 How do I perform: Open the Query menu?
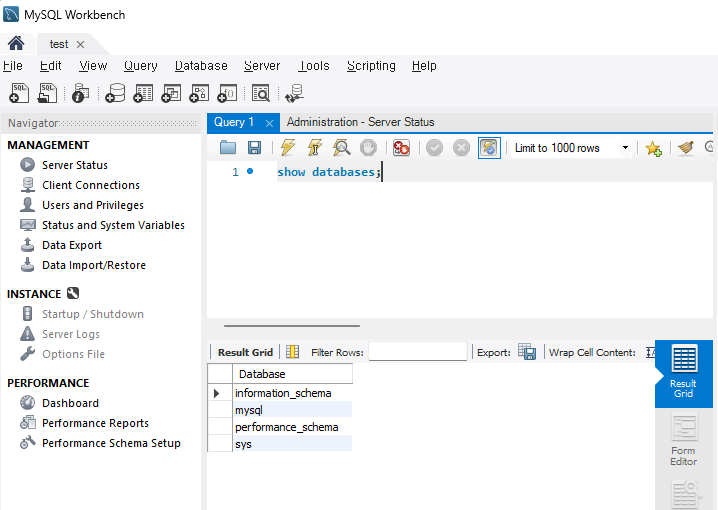[x=141, y=66]
